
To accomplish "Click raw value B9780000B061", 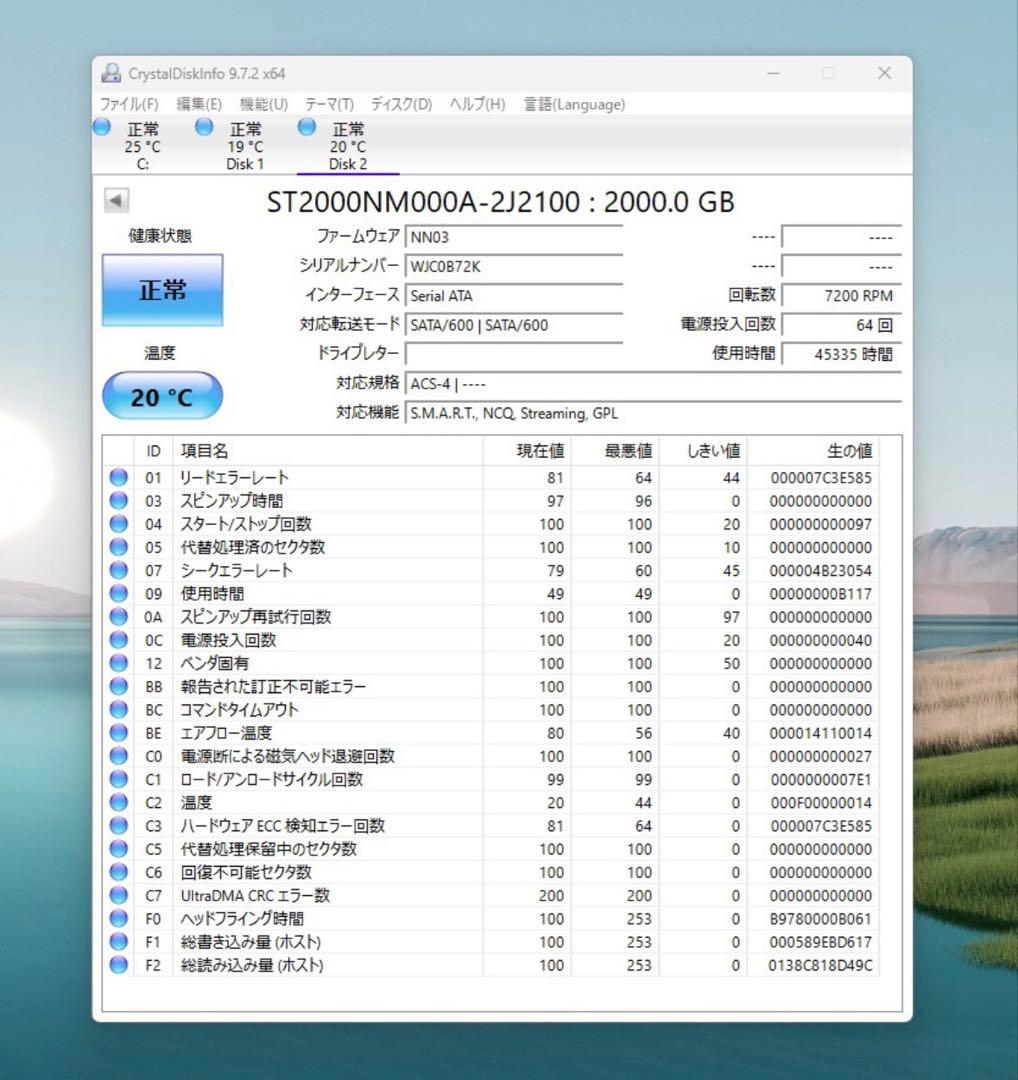I will 820,919.
